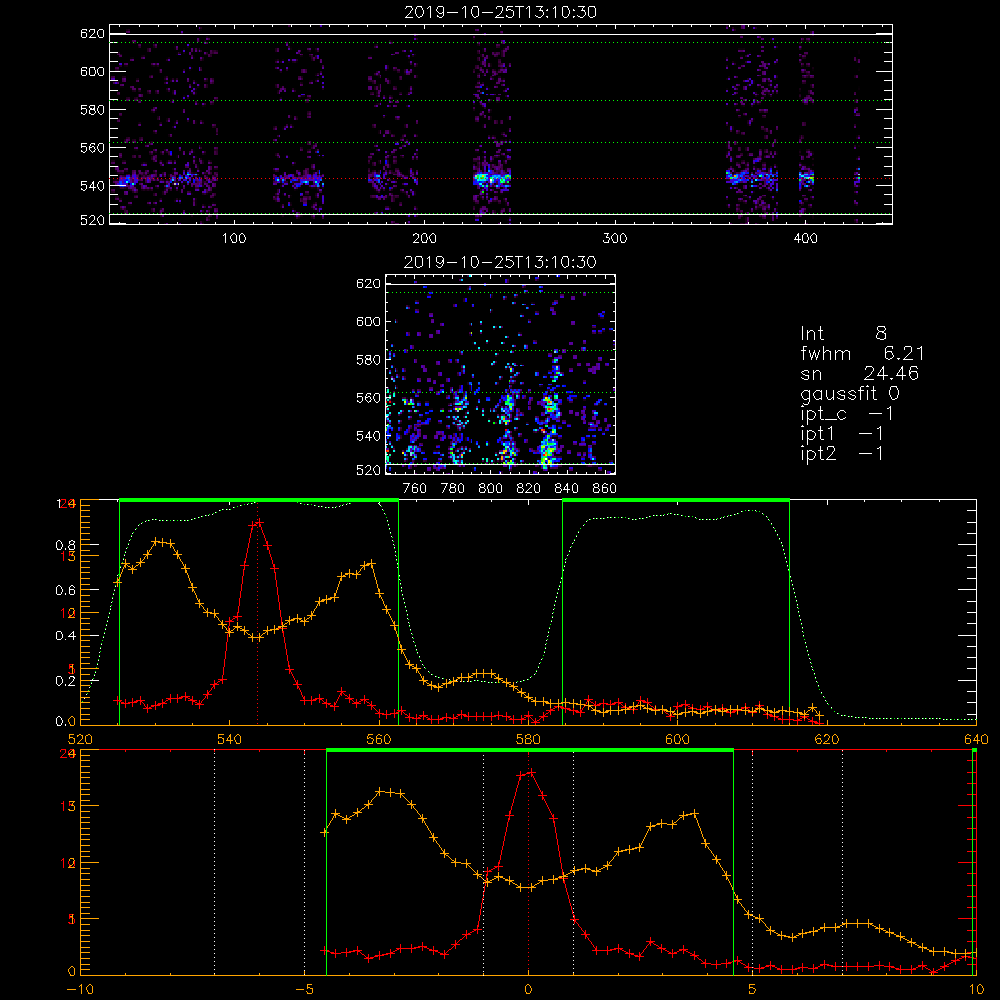This screenshot has height=1000, width=1000.
Task: Select the 'sn 24.46' readout
Action: point(860,373)
